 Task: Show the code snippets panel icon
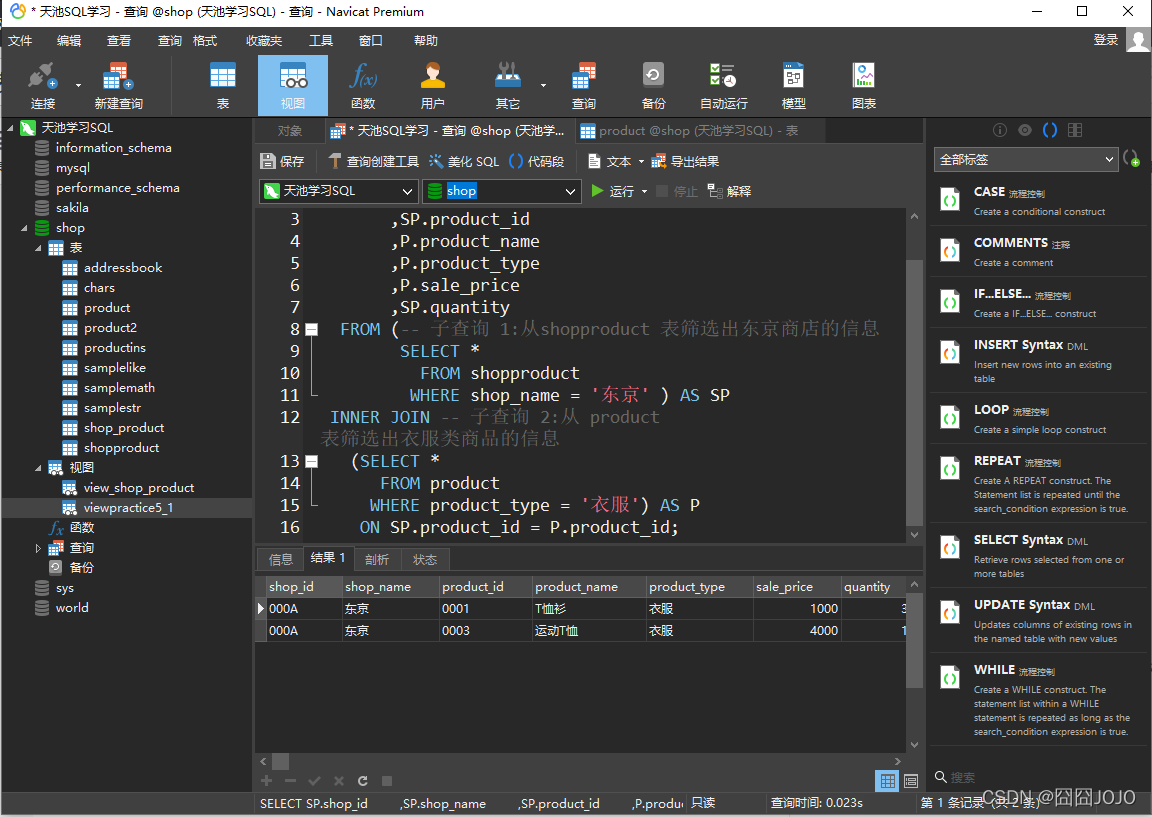[x=1050, y=130]
